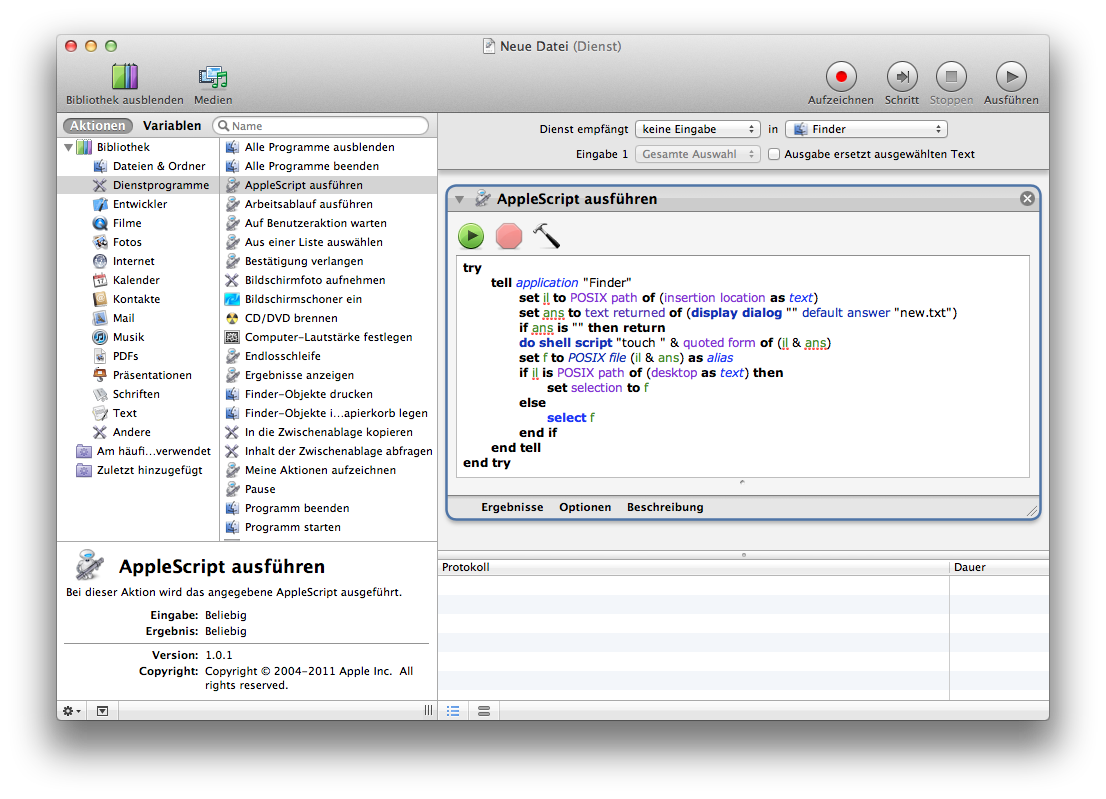Step through workflow with Schritt button

[902, 84]
